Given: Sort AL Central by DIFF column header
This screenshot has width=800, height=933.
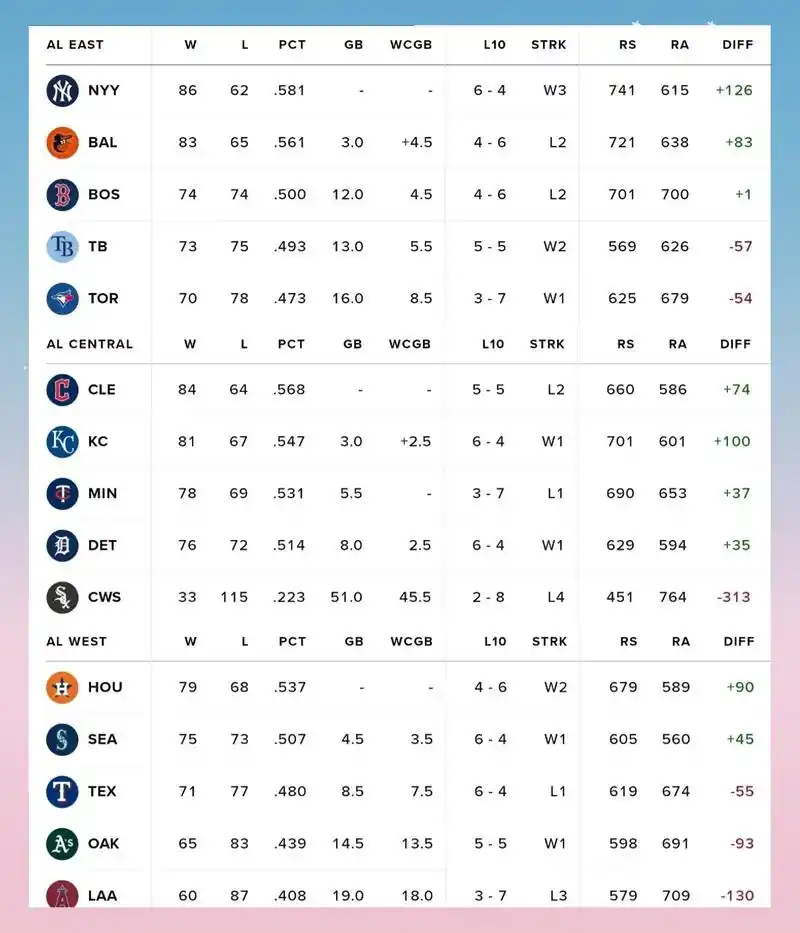Looking at the screenshot, I should 735,344.
